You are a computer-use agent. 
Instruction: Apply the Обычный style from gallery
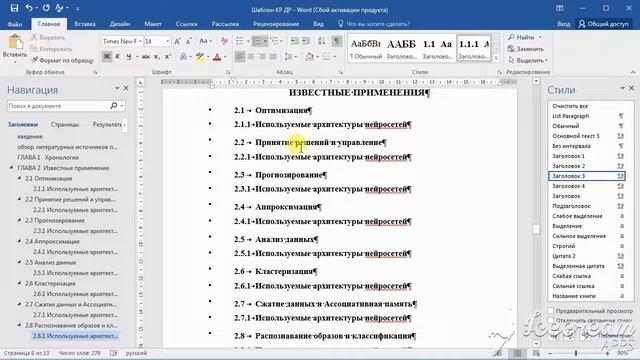(366, 48)
